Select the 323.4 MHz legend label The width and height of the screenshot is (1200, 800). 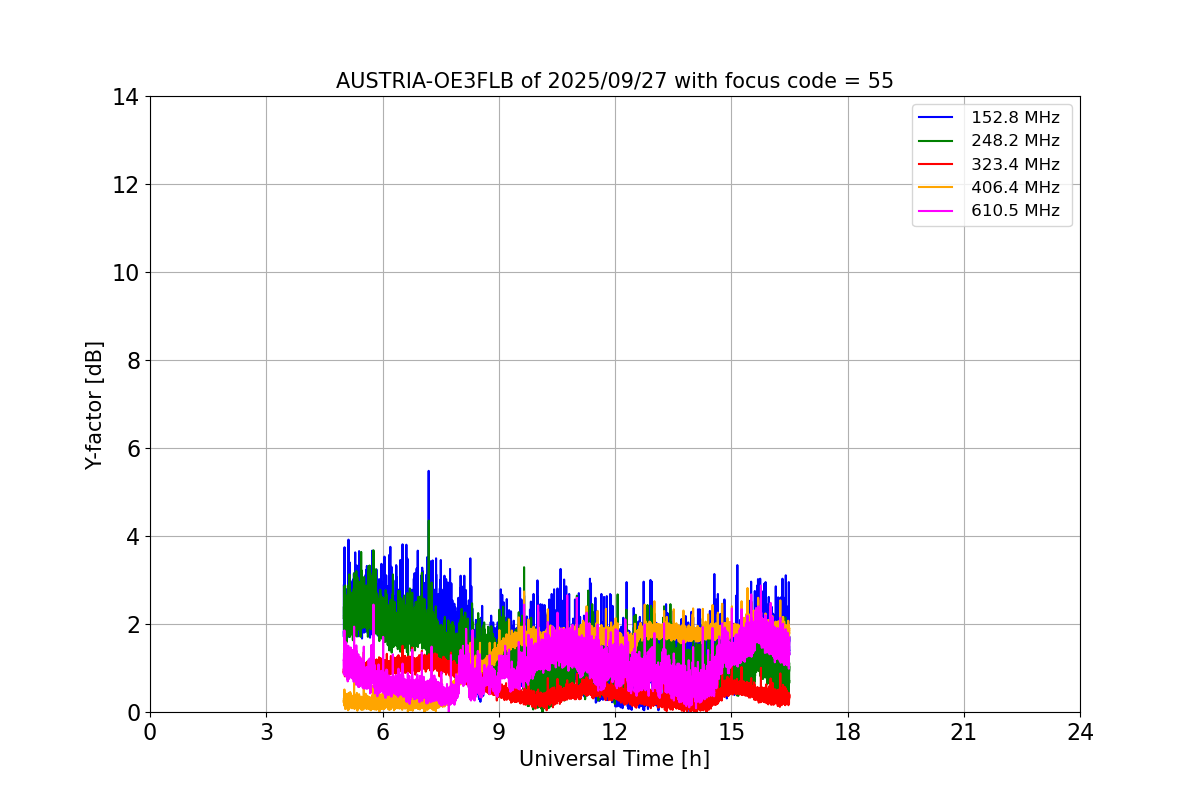(1015, 164)
